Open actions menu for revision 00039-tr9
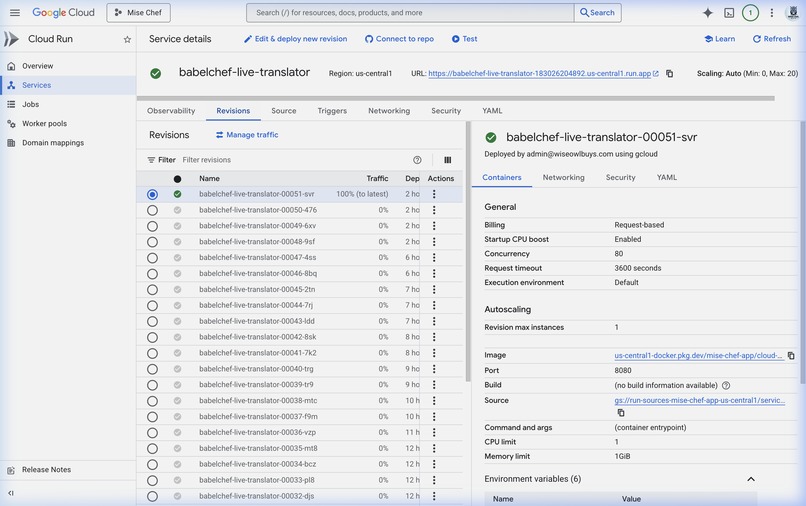Viewport: 806px width, 506px height. pos(434,385)
